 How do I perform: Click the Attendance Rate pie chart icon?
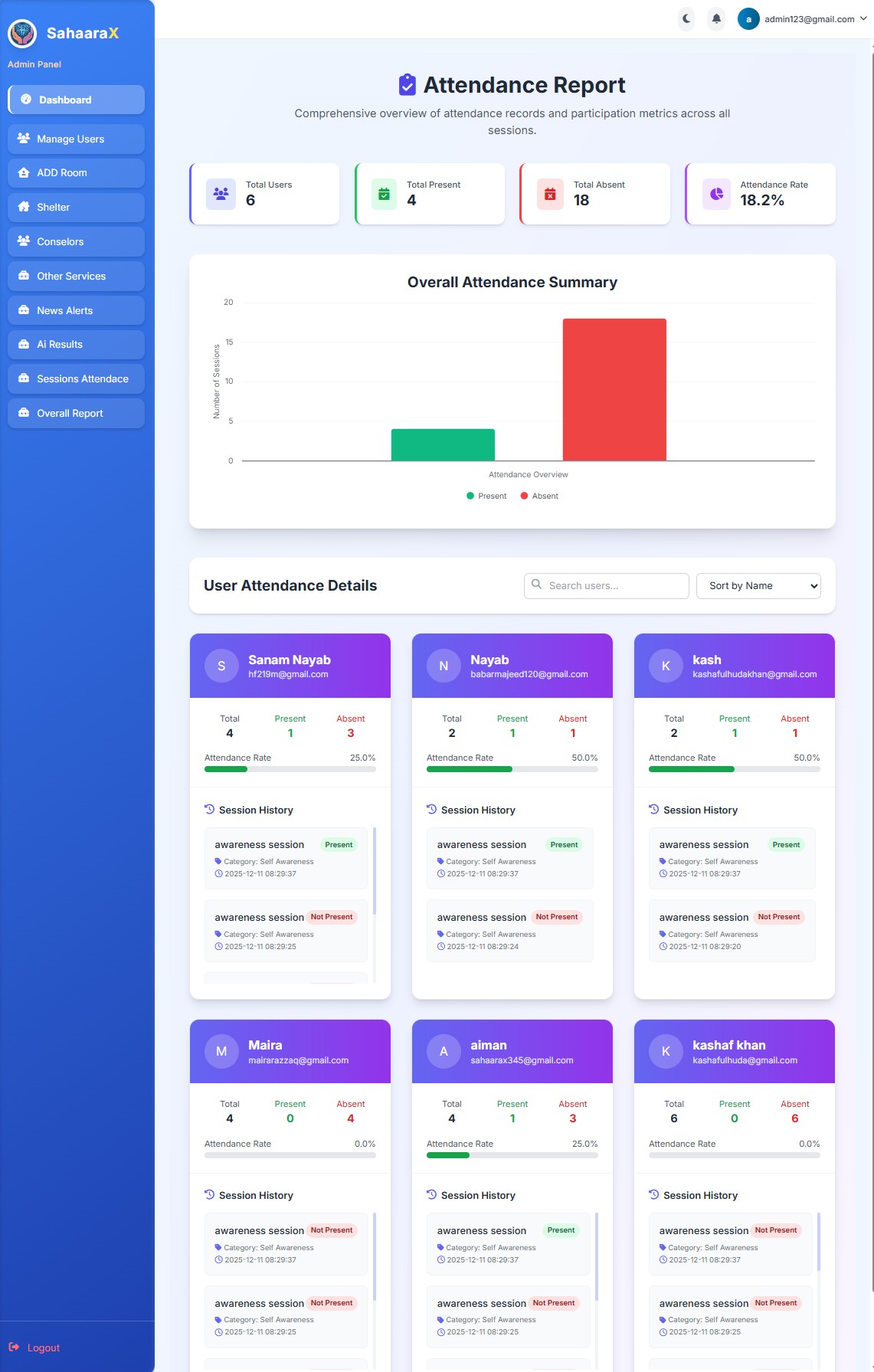716,194
